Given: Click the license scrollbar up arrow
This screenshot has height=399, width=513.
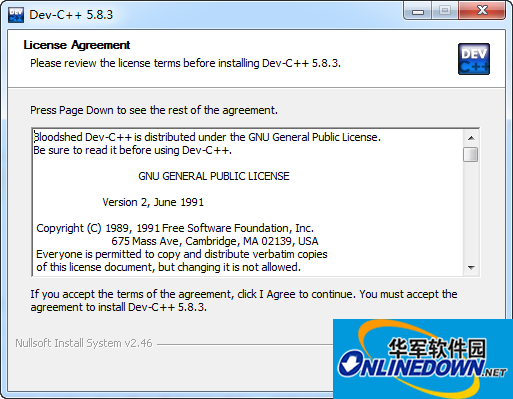Looking at the screenshot, I should click(471, 138).
